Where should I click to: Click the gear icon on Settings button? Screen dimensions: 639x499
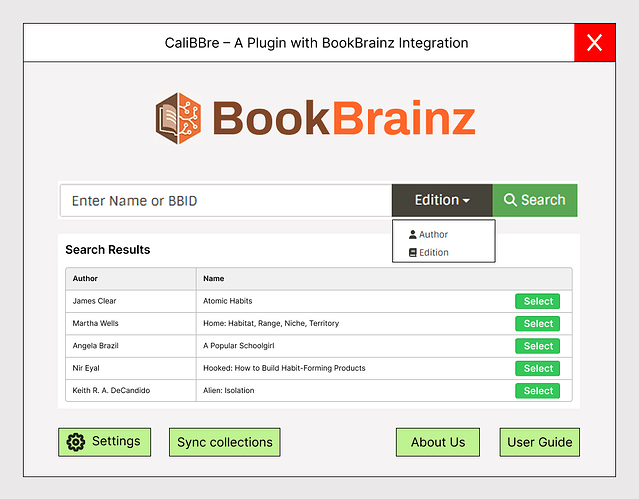click(x=76, y=442)
